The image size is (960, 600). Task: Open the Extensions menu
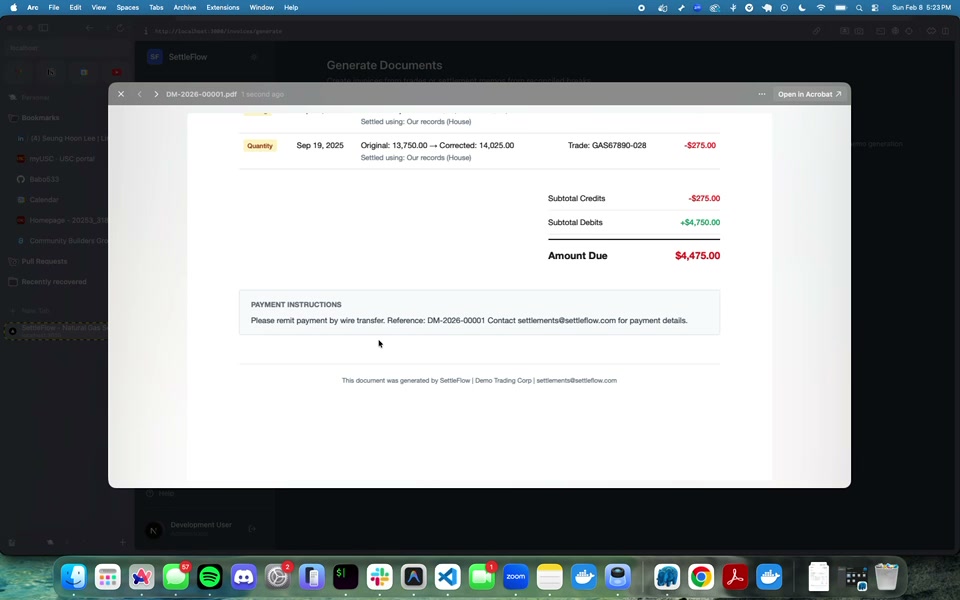(x=223, y=7)
